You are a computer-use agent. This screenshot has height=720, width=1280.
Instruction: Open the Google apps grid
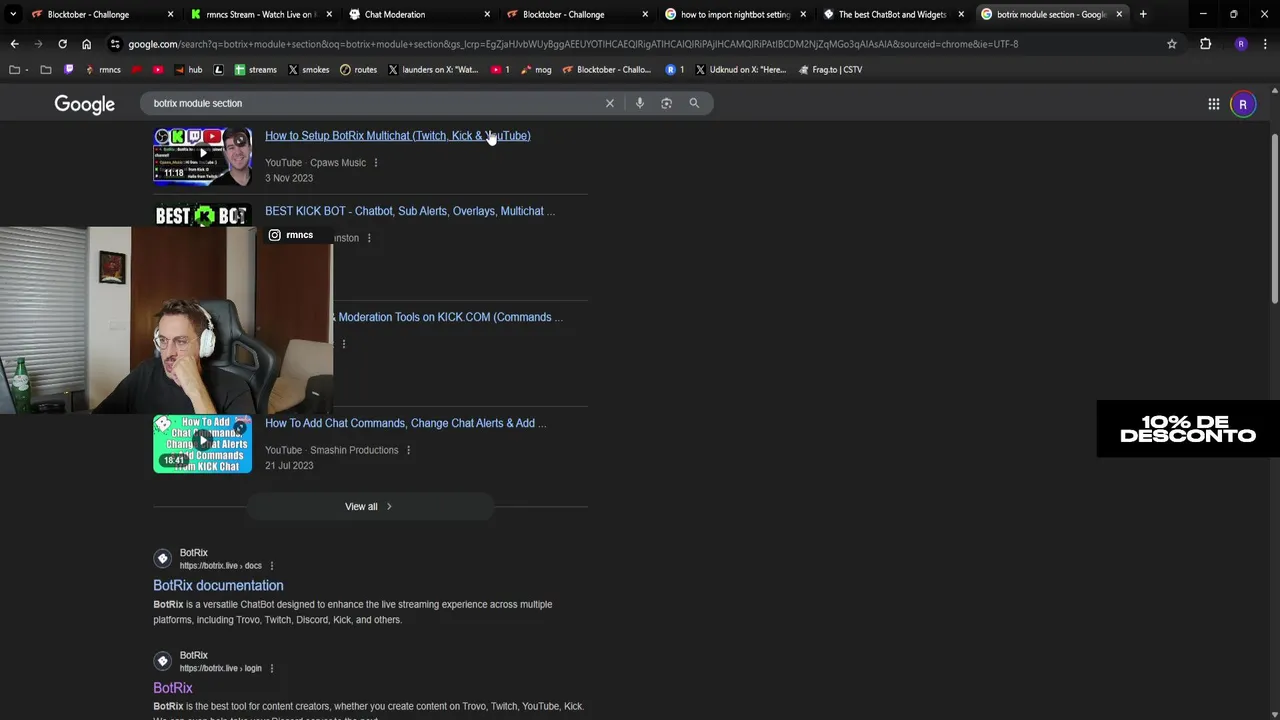tap(1213, 104)
